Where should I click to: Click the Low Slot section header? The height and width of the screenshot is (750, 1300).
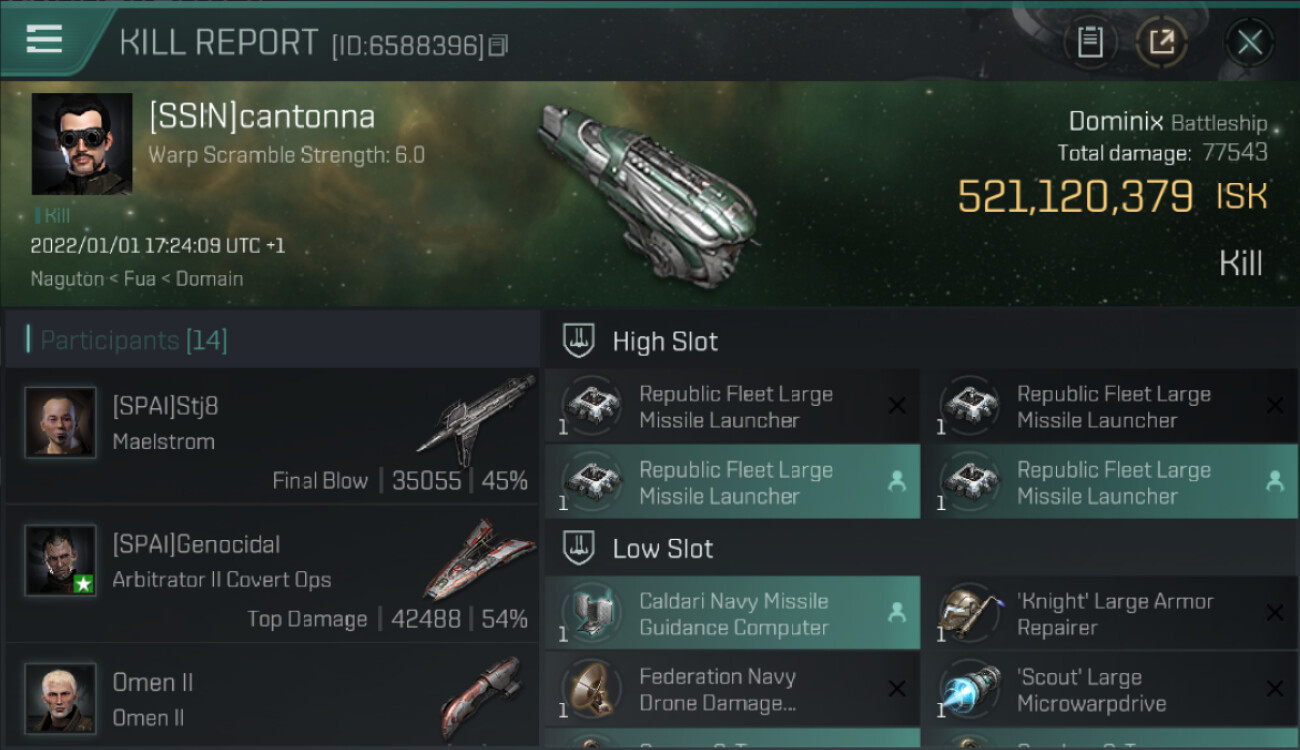pos(663,549)
